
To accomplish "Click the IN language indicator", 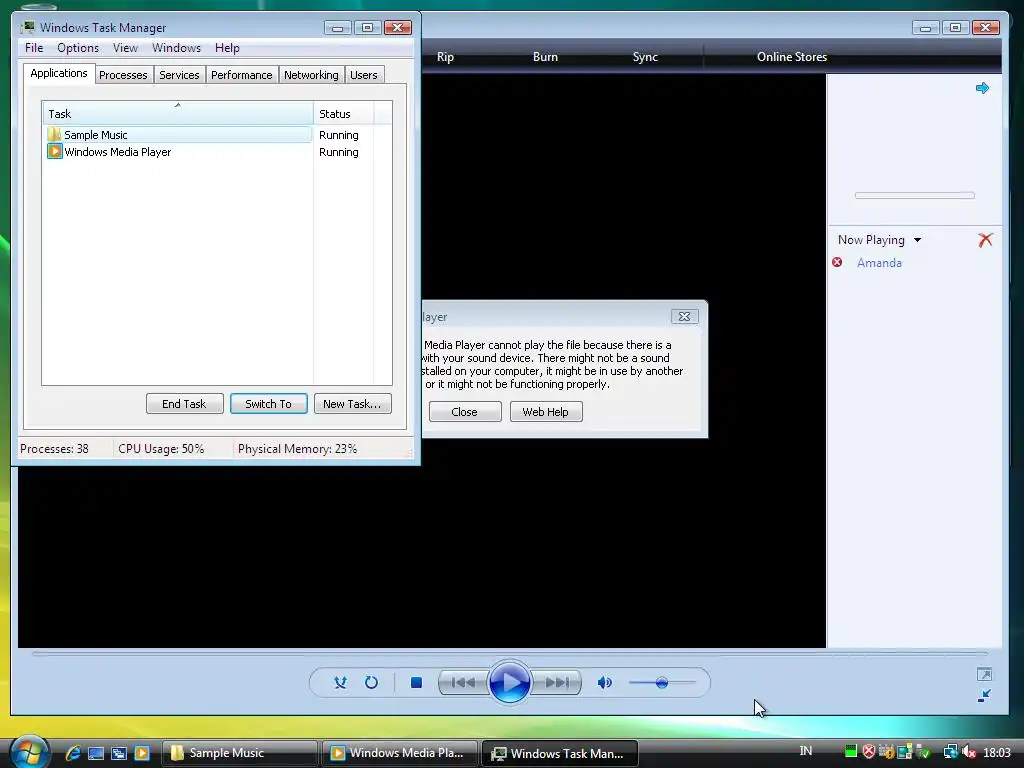I will point(806,751).
